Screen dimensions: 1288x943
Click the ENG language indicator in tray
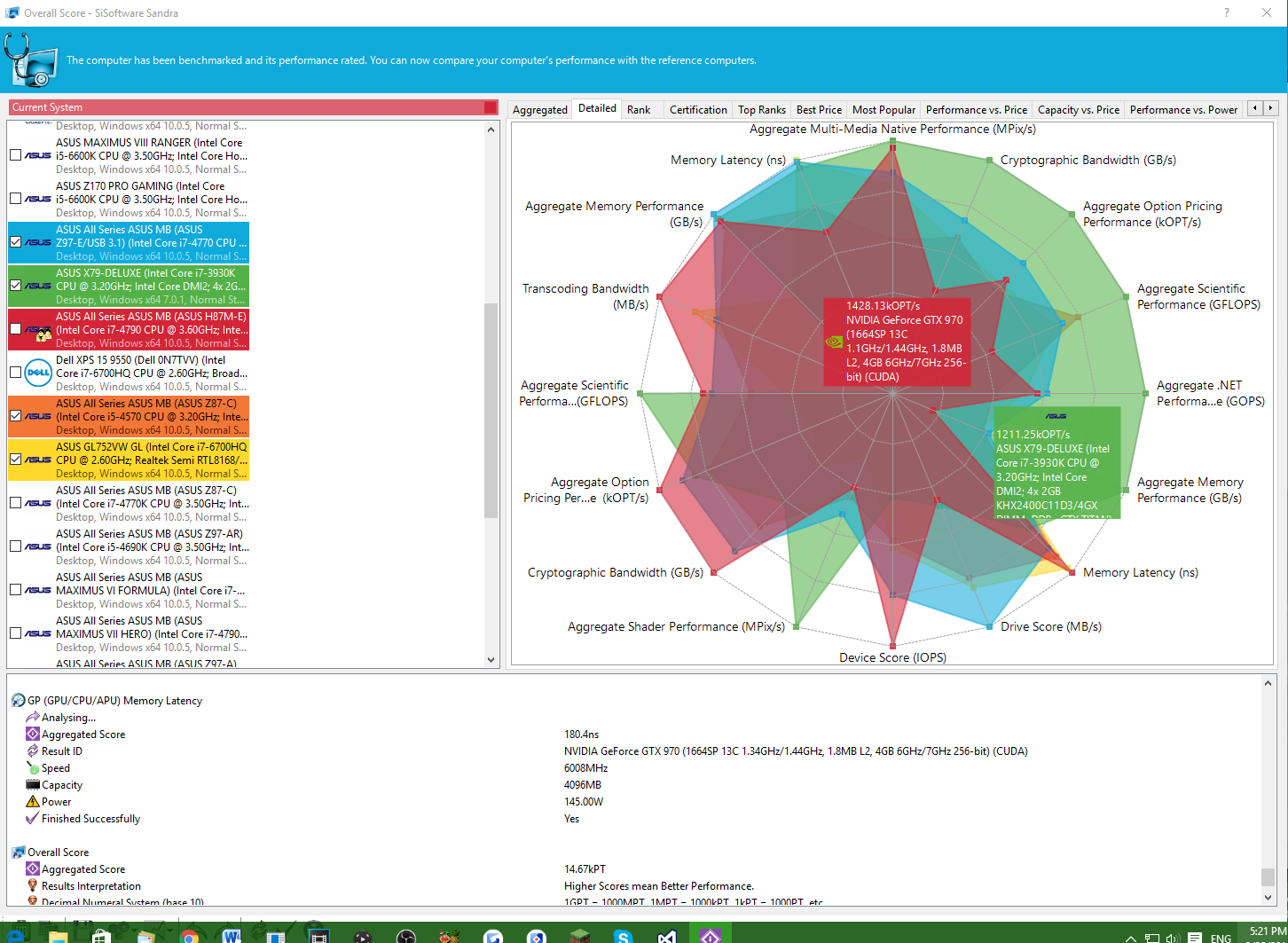(1221, 938)
